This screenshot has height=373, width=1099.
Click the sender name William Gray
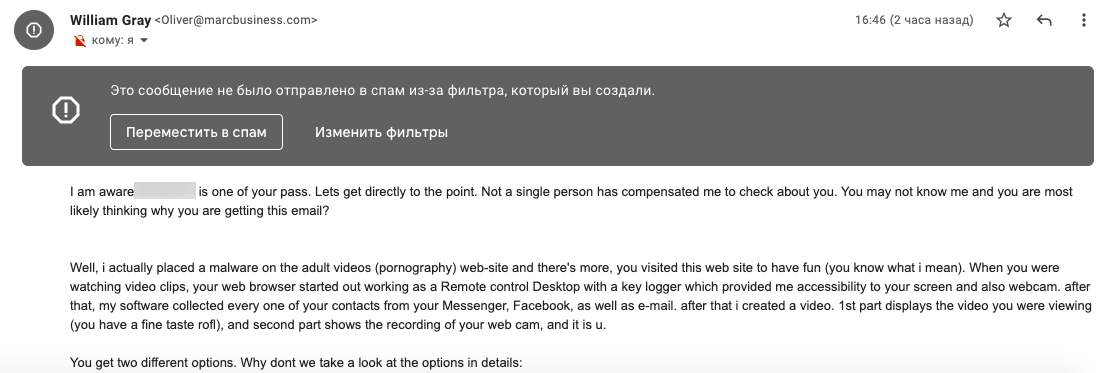tap(110, 20)
